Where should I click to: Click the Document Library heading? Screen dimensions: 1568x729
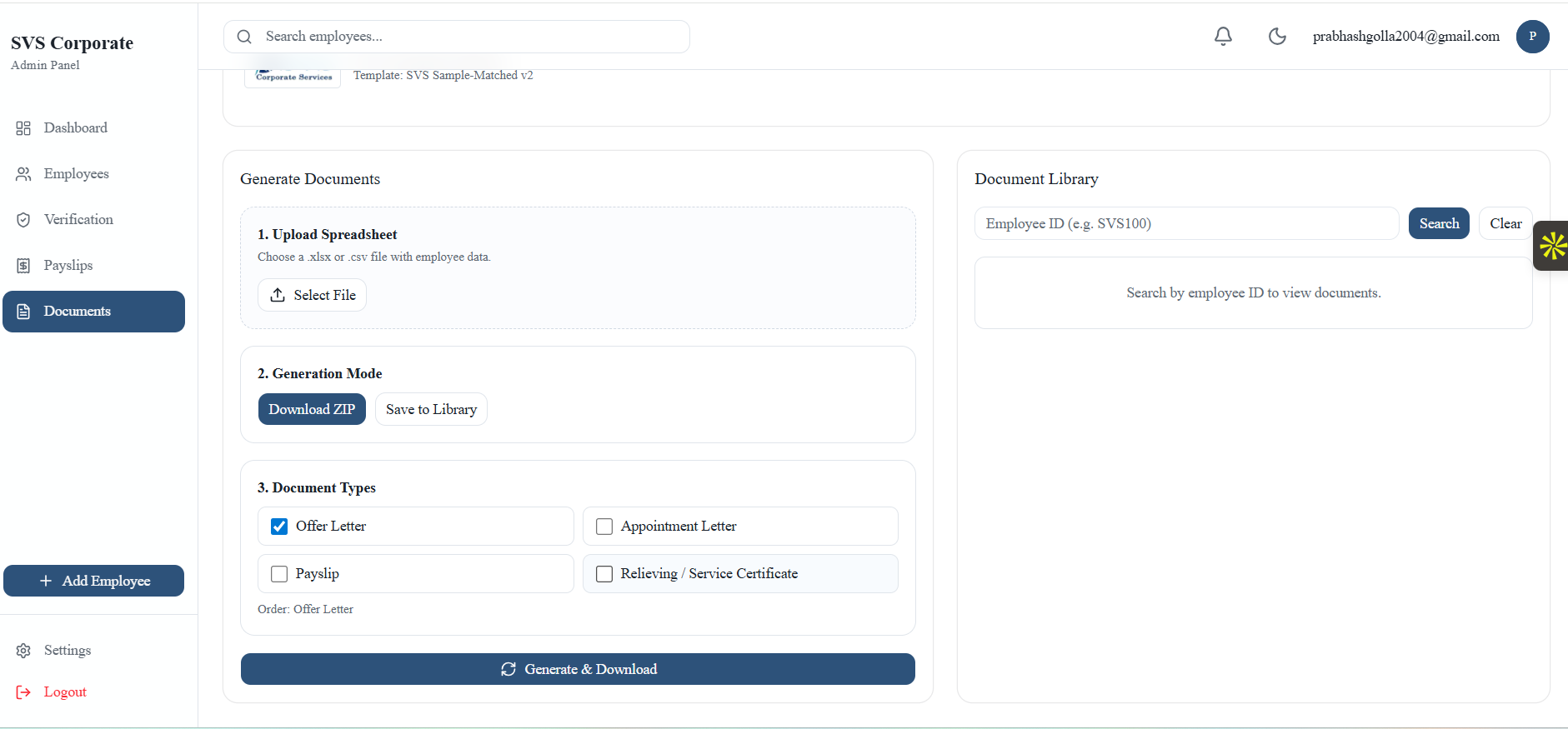1036,179
